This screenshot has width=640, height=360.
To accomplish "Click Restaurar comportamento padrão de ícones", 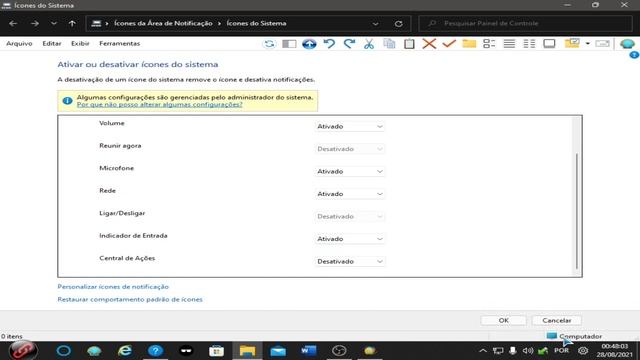I will tap(130, 299).
